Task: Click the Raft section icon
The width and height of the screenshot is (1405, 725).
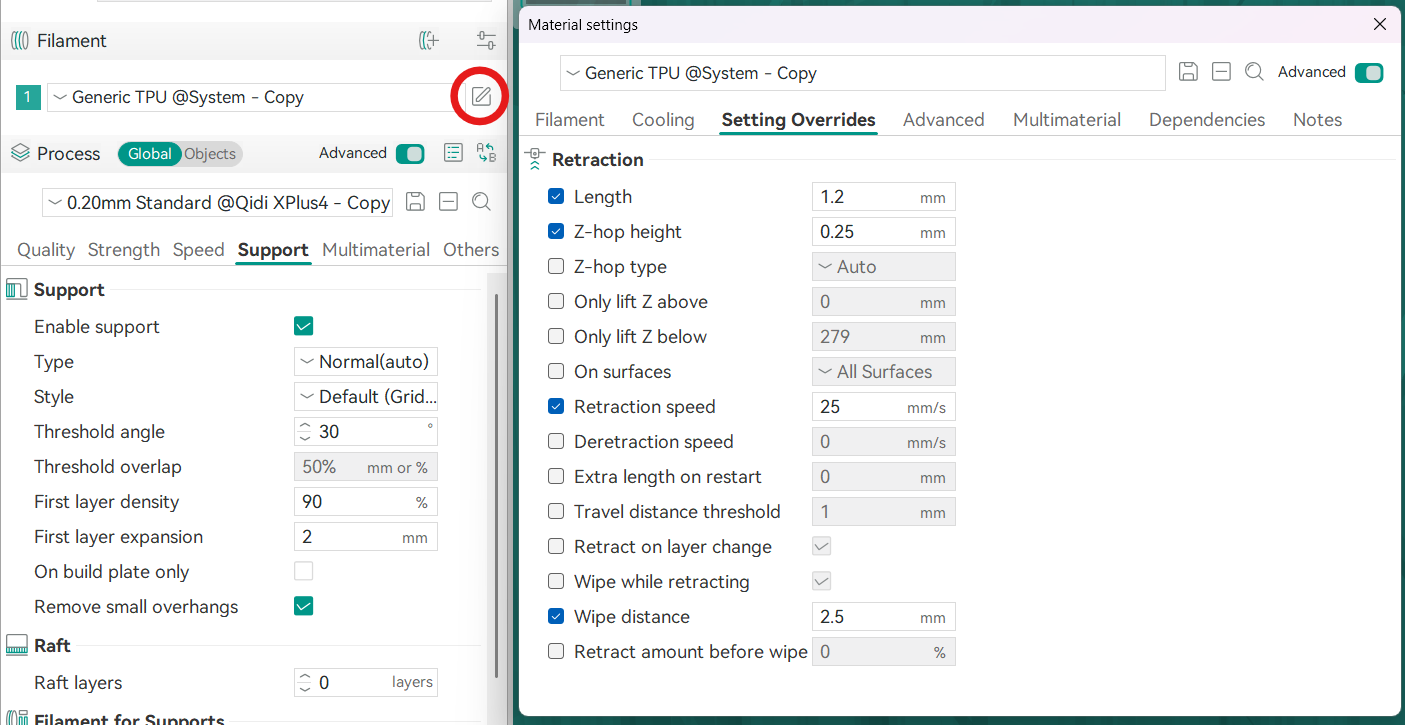Action: tap(17, 646)
